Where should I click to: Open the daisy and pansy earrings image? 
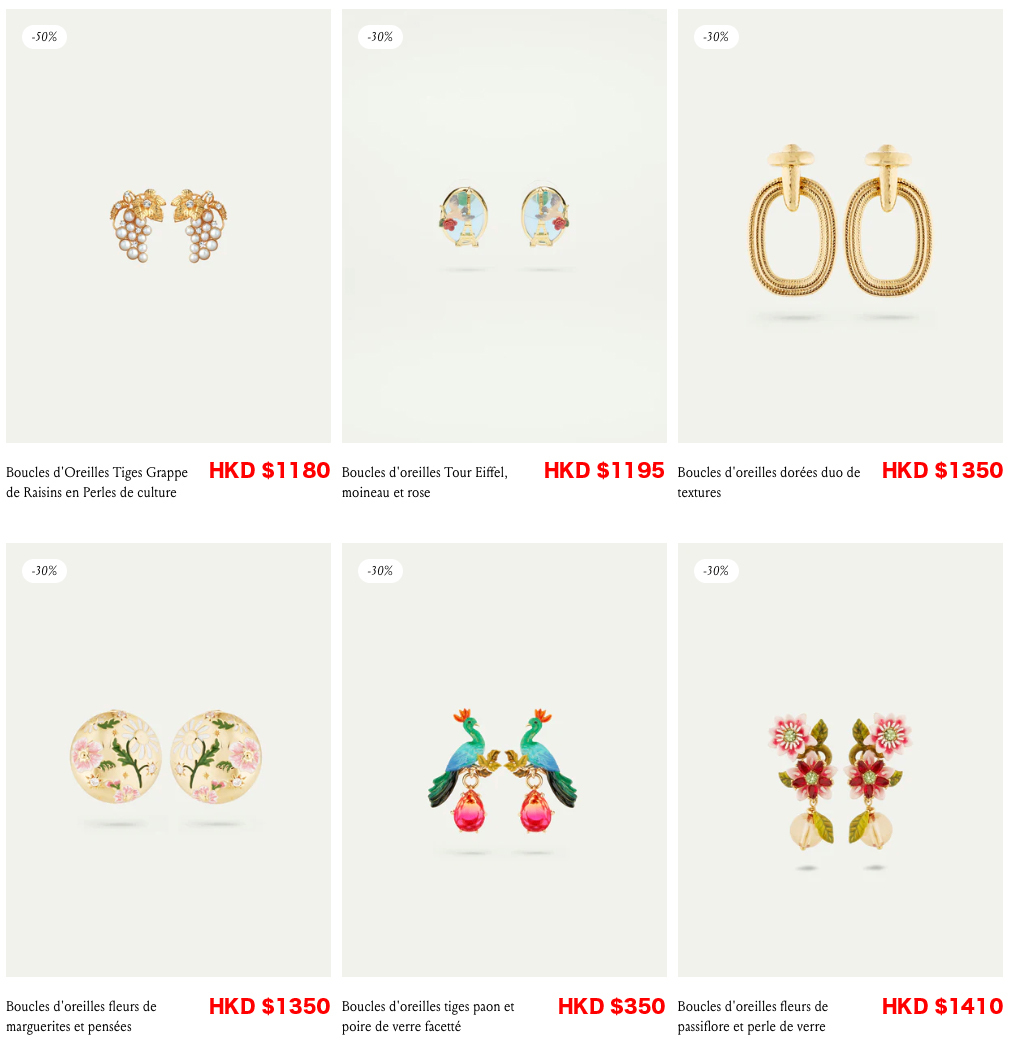(168, 759)
